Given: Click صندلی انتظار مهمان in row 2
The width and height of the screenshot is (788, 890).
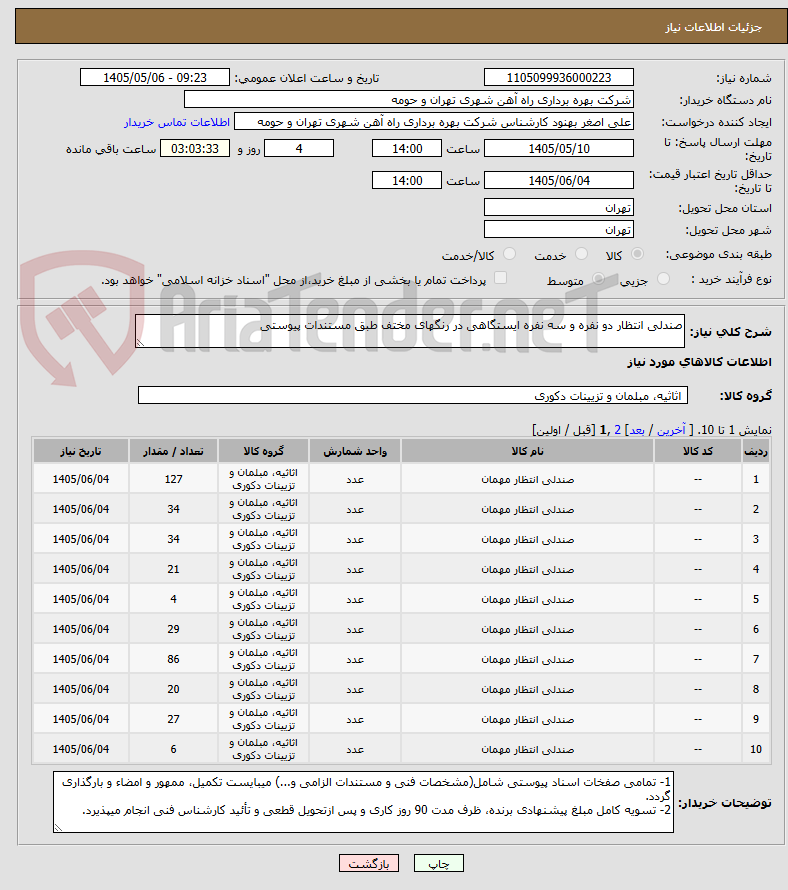Looking at the screenshot, I should click(x=527, y=510).
